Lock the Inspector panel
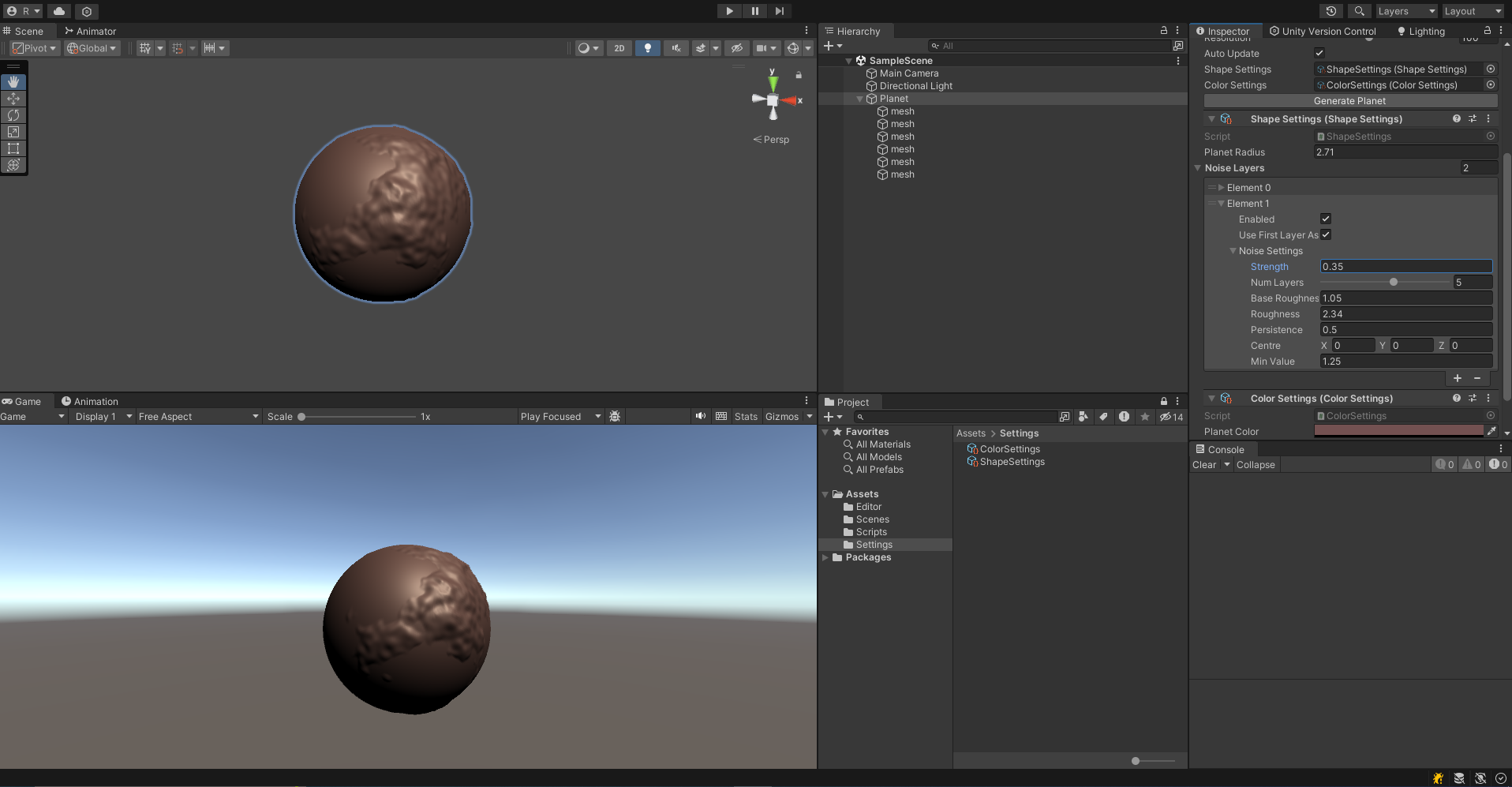Screen dimensions: 1512x787 click(x=1488, y=31)
